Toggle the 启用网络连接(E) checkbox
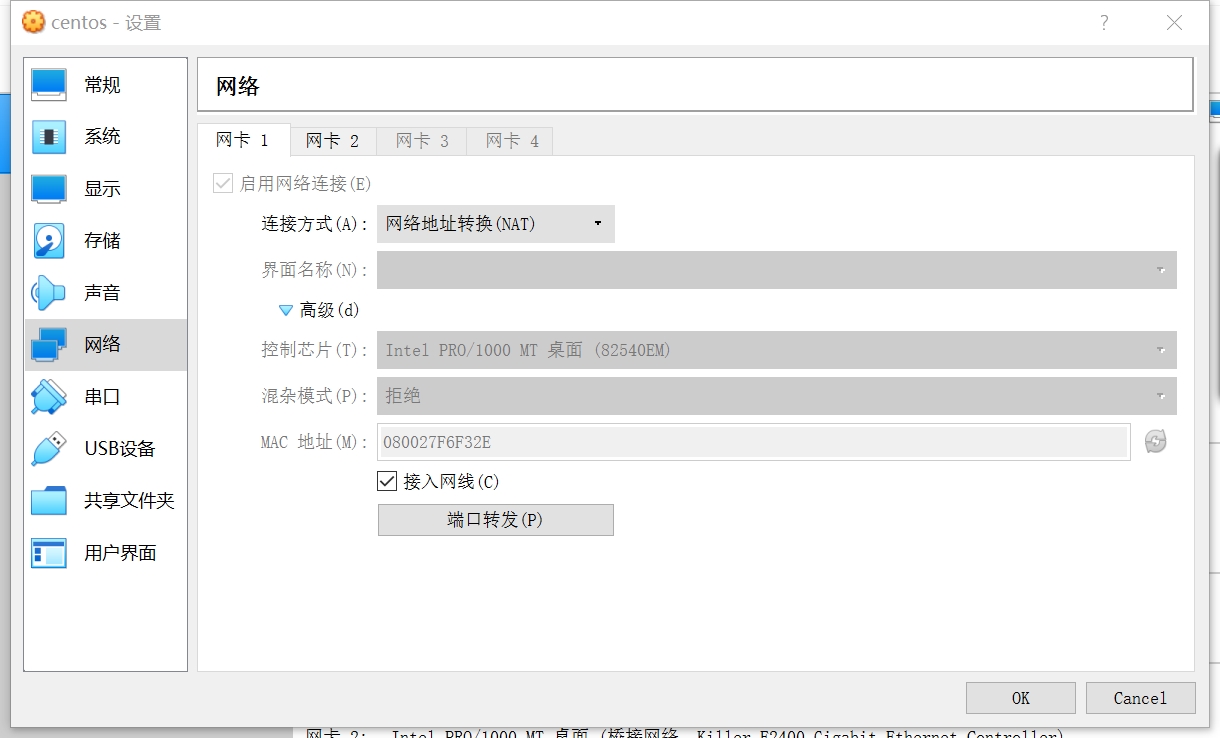The height and width of the screenshot is (738, 1220). (221, 183)
